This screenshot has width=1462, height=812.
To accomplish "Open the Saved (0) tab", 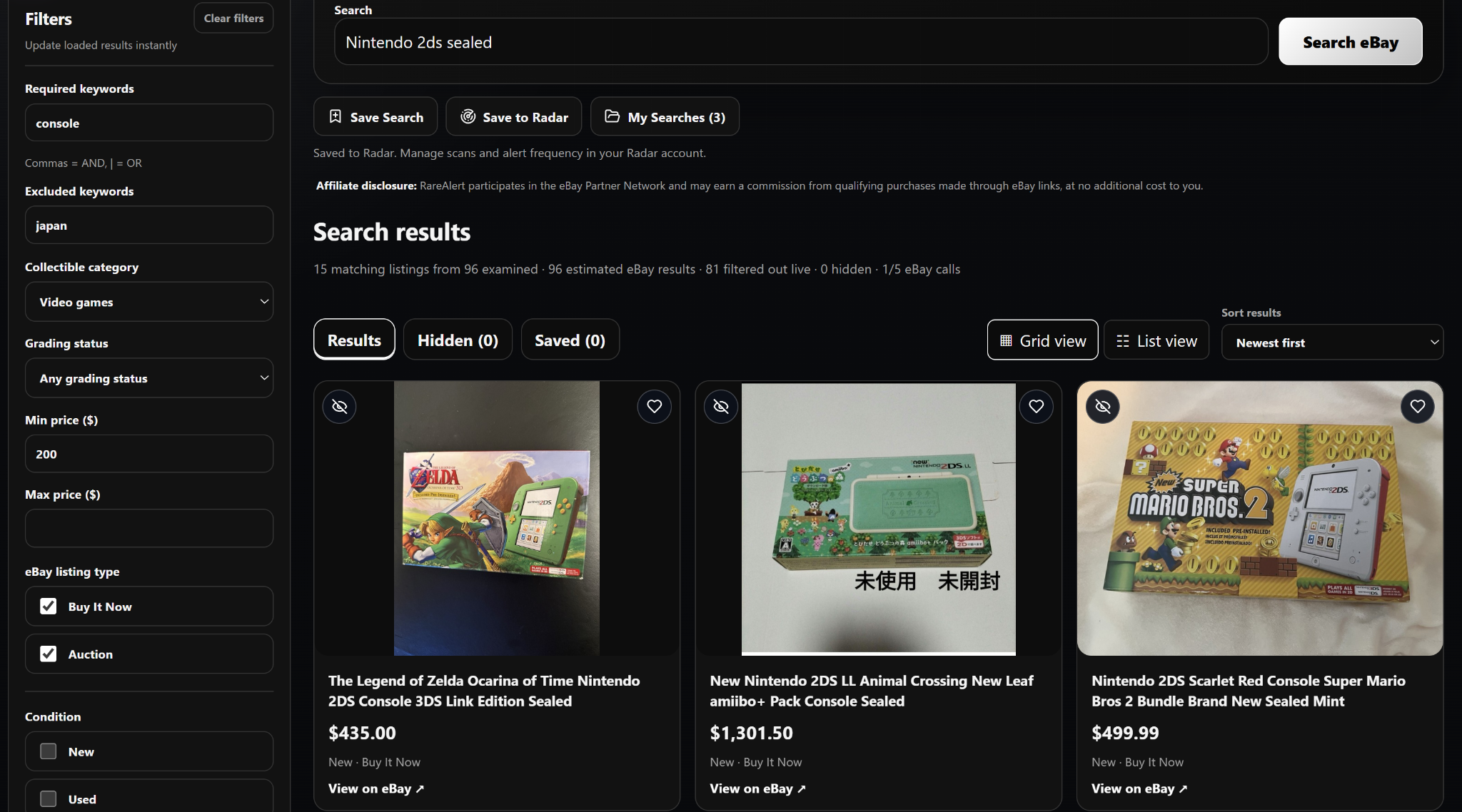I will tap(570, 340).
